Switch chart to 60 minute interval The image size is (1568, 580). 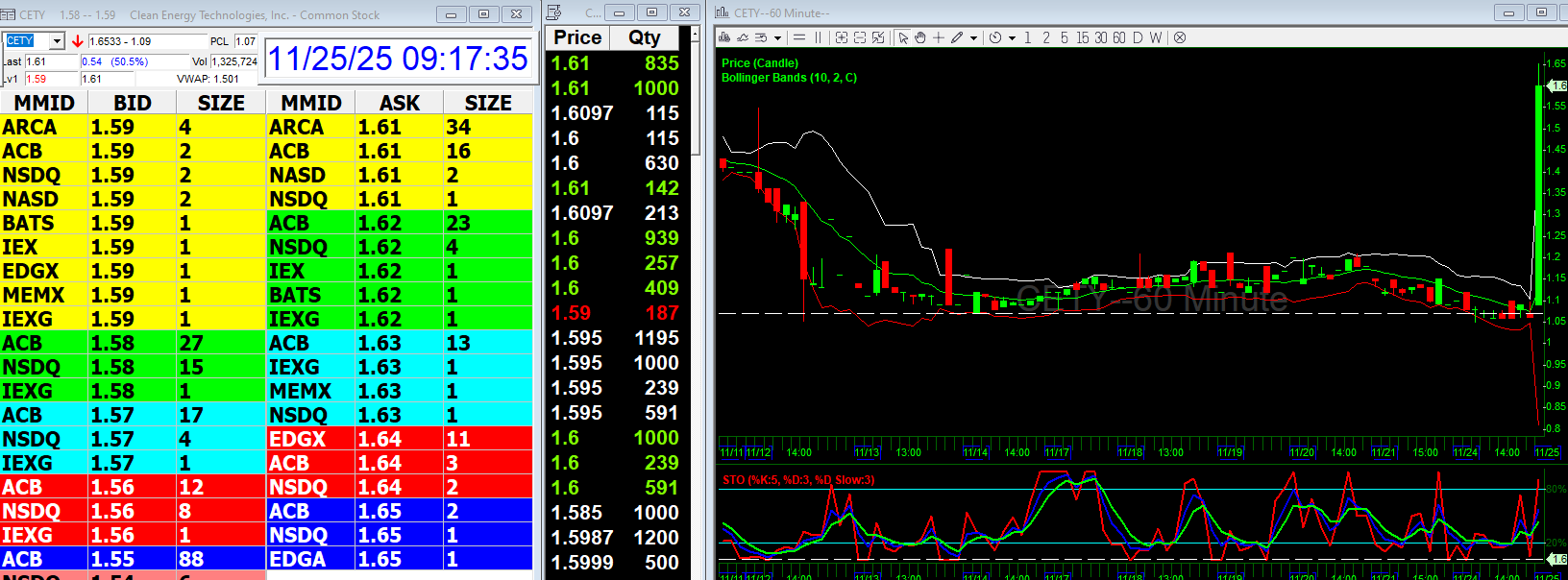[1119, 37]
